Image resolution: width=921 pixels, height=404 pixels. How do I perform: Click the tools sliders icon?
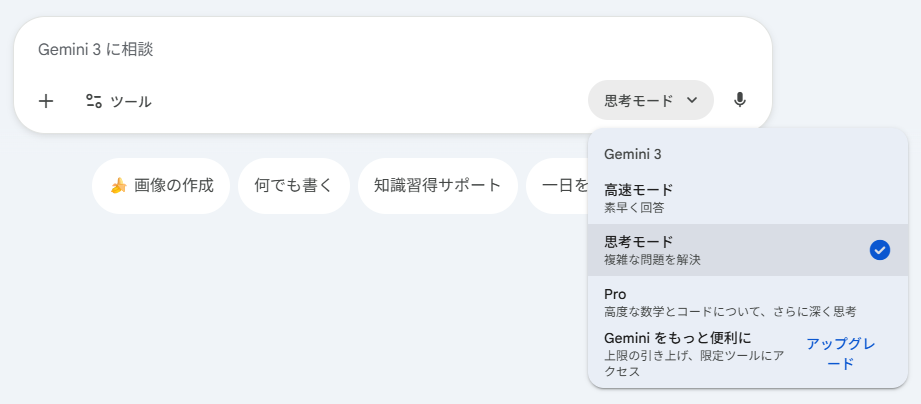point(94,101)
